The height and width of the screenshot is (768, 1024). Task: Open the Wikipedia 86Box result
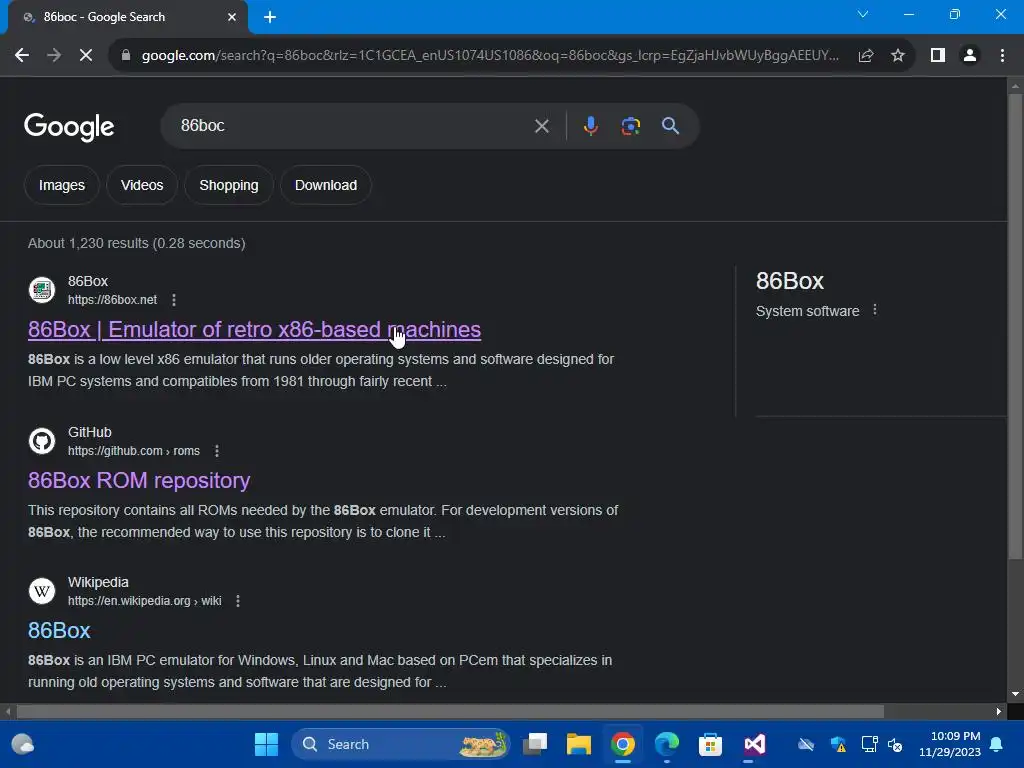[59, 630]
